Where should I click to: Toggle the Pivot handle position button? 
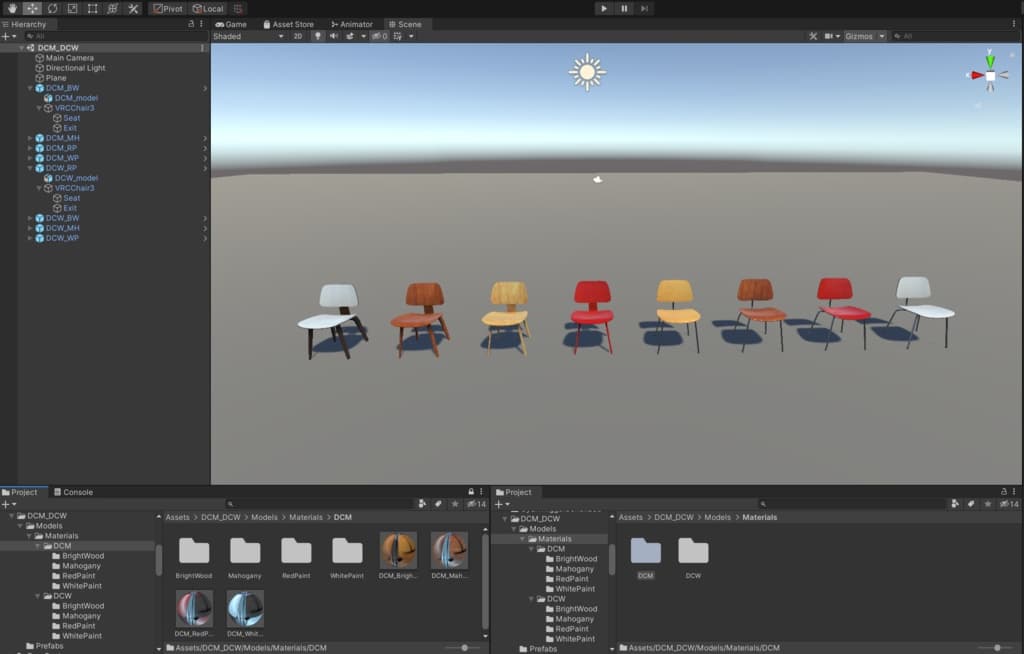coord(168,8)
